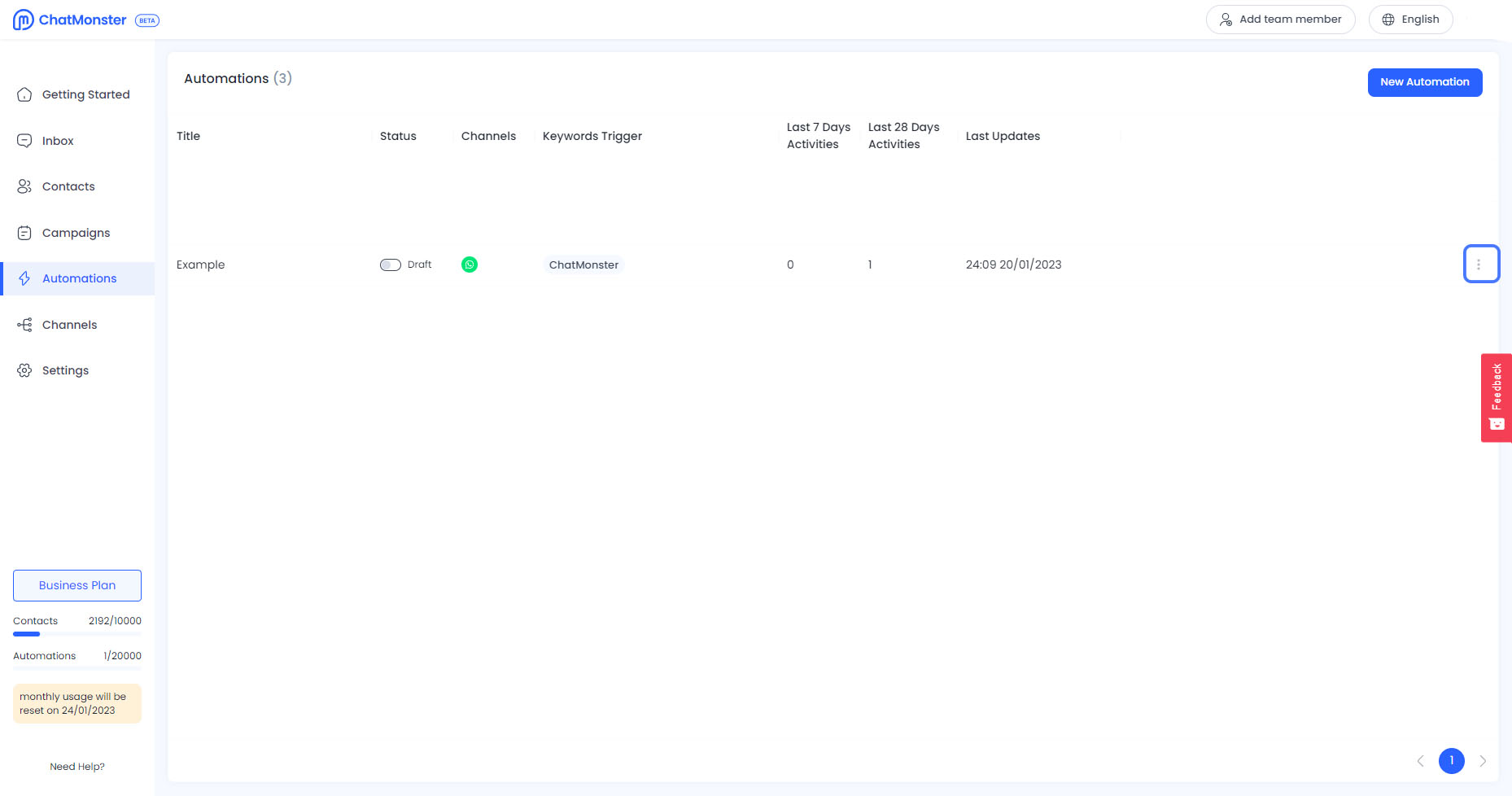Viewport: 1512px width, 796px height.
Task: Click the gear icon beside Settings
Action: (24, 370)
